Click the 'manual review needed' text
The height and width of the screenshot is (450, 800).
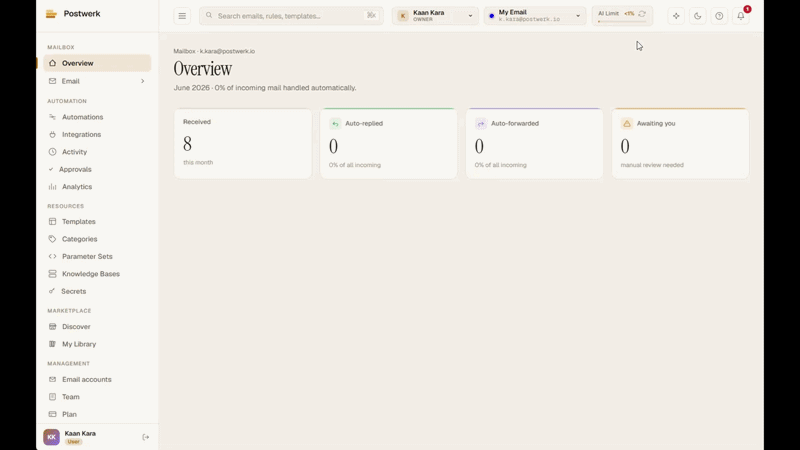652,165
